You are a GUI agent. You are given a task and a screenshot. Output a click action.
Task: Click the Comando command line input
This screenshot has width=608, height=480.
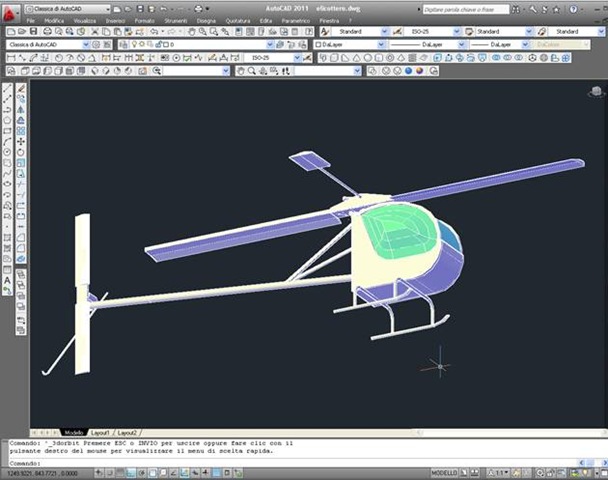300,463
